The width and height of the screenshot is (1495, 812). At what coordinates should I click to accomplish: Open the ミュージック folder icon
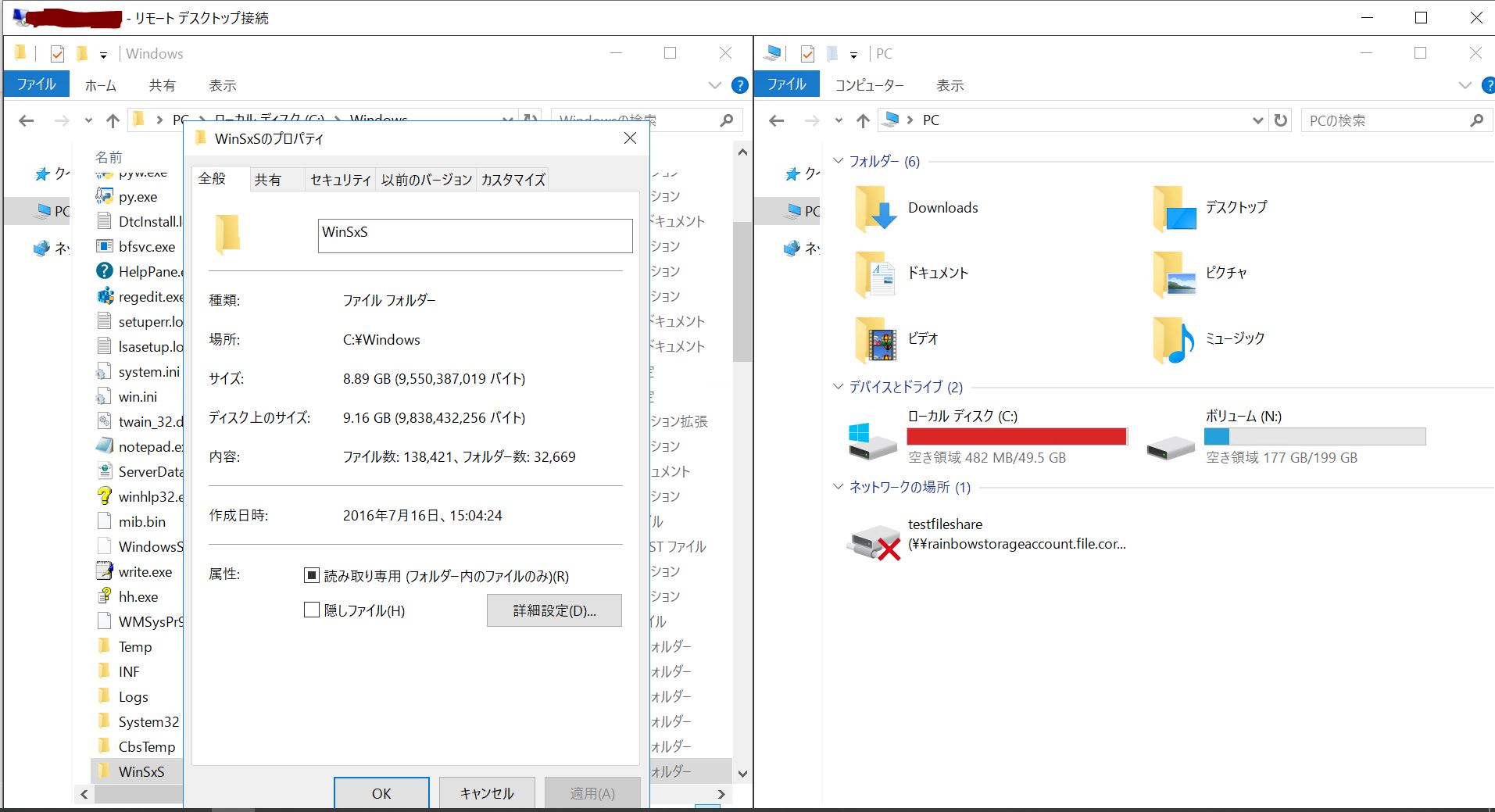(x=1172, y=340)
